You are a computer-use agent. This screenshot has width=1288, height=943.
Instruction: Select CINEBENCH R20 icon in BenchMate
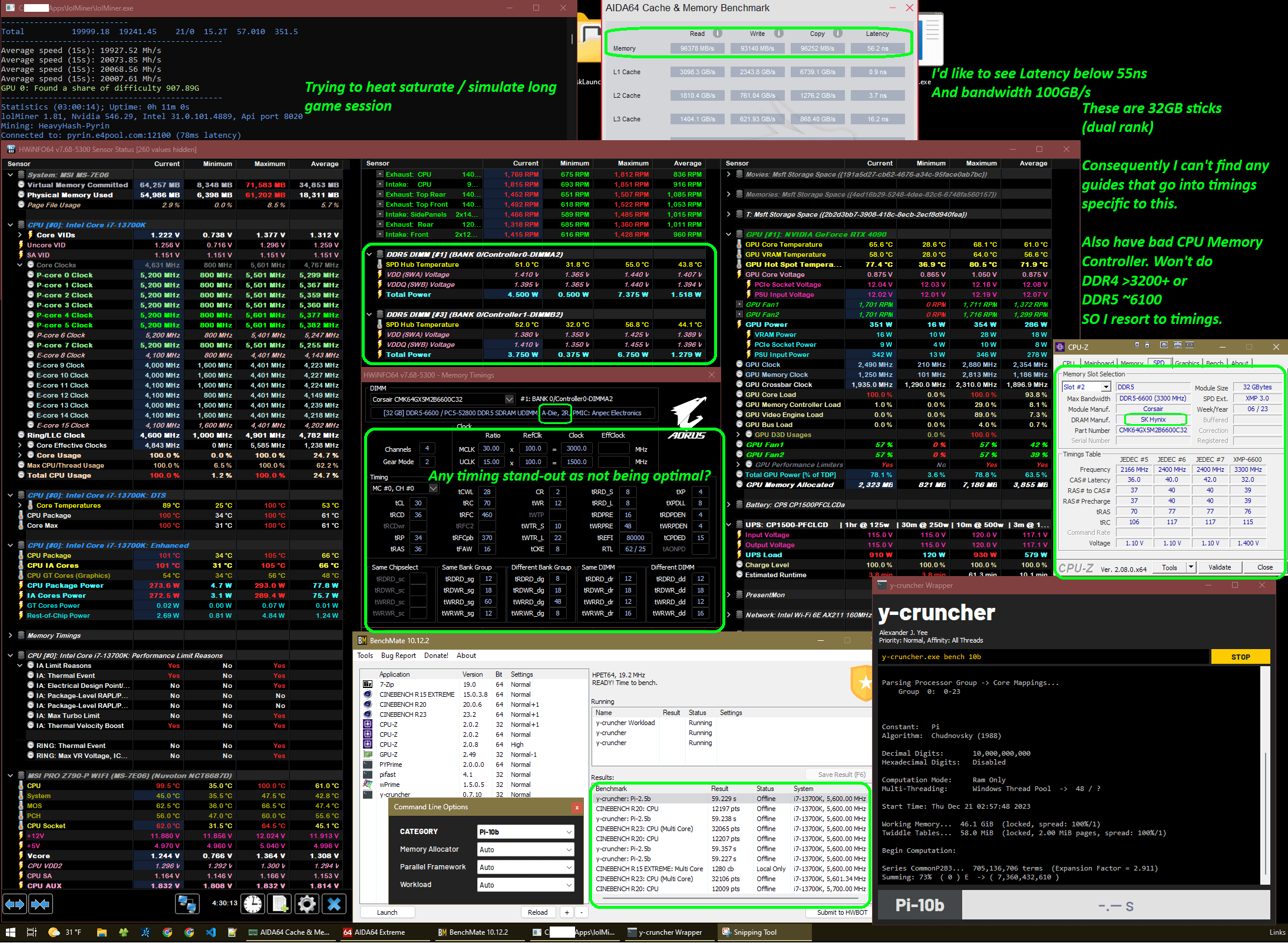pyautogui.click(x=368, y=704)
